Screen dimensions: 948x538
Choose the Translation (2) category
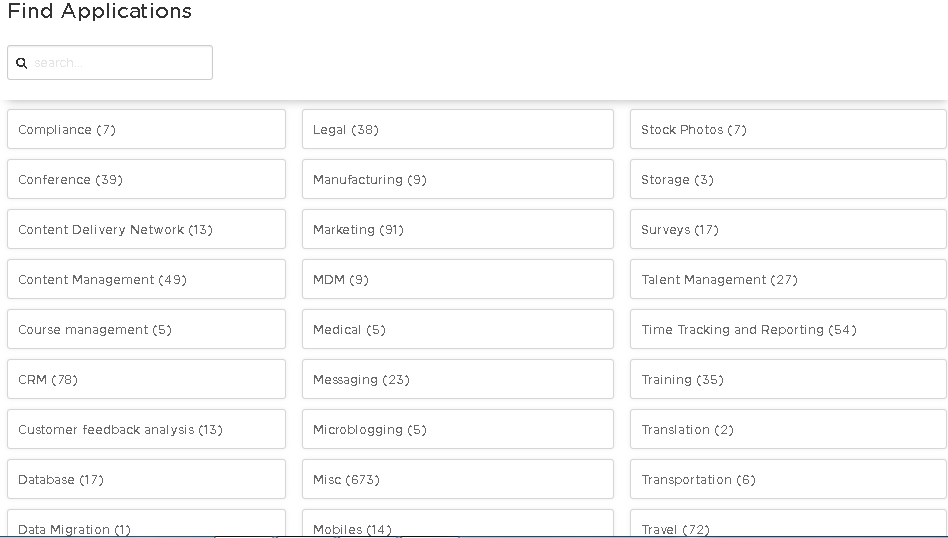pyautogui.click(x=787, y=430)
